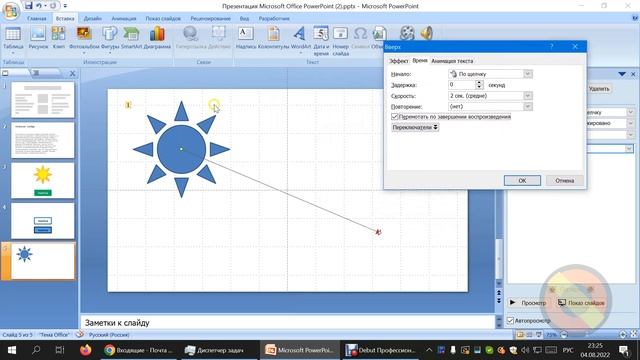This screenshot has height=360, width=640.
Task: Start Показ слайдов from animation pane
Action: pyautogui.click(x=581, y=303)
